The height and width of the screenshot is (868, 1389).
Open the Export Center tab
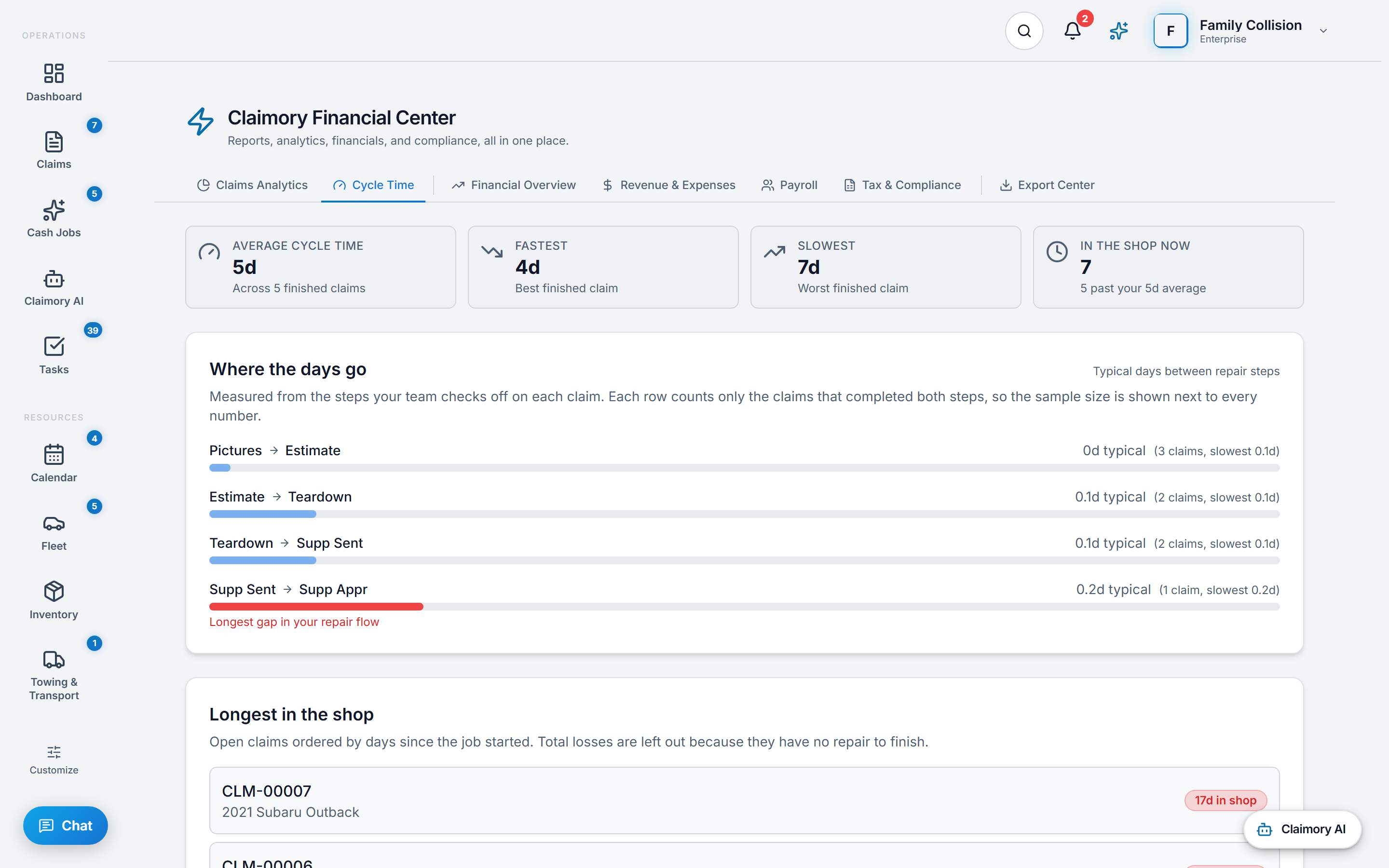pos(1048,185)
